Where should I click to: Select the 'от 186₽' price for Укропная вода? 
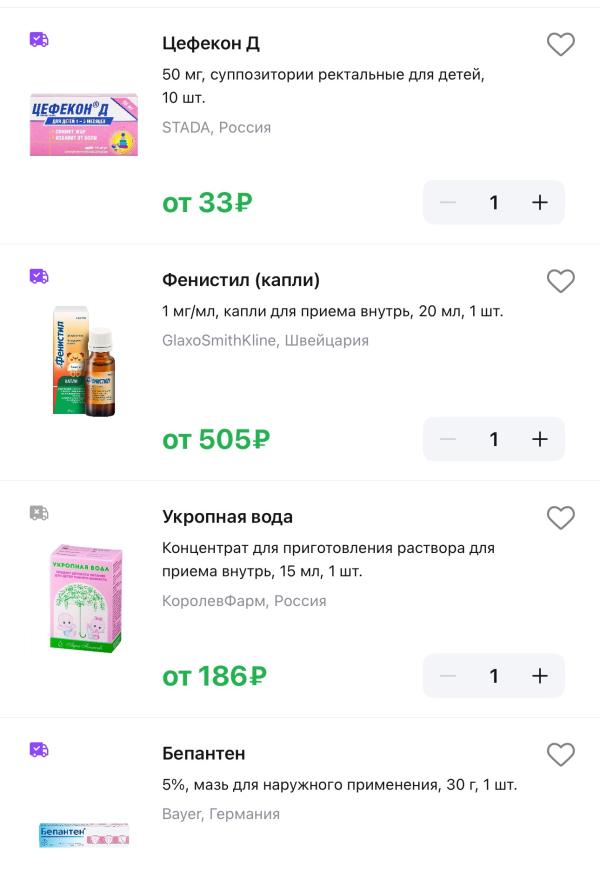pyautogui.click(x=214, y=676)
